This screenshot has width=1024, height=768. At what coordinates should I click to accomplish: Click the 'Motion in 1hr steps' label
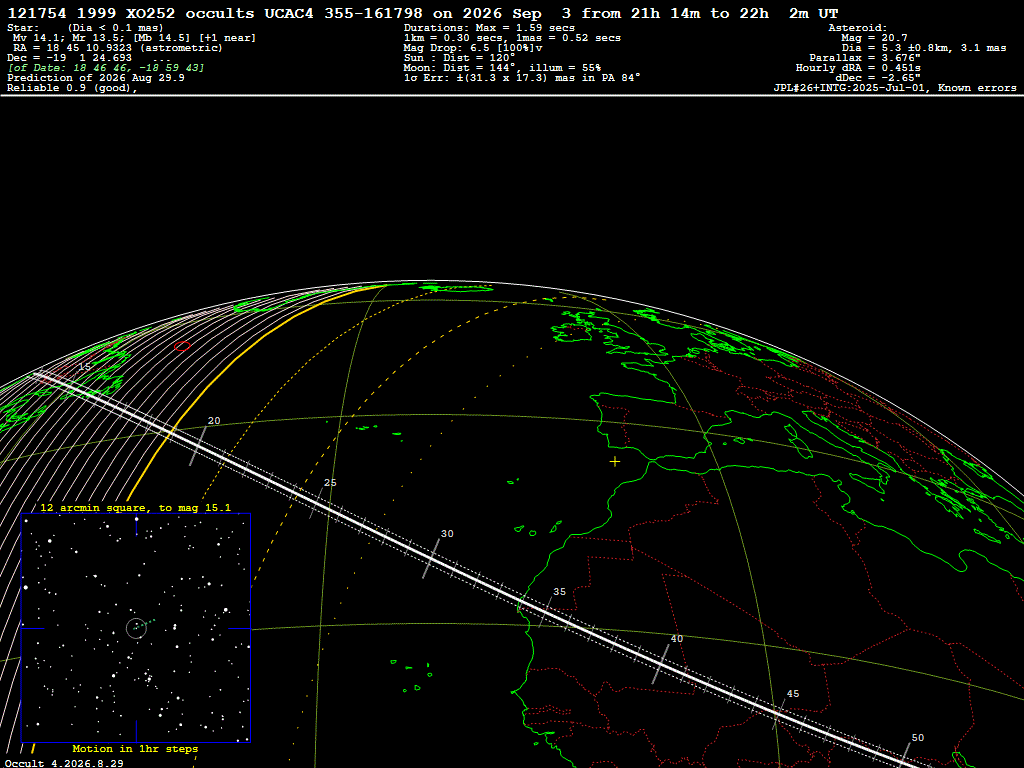tap(135, 748)
